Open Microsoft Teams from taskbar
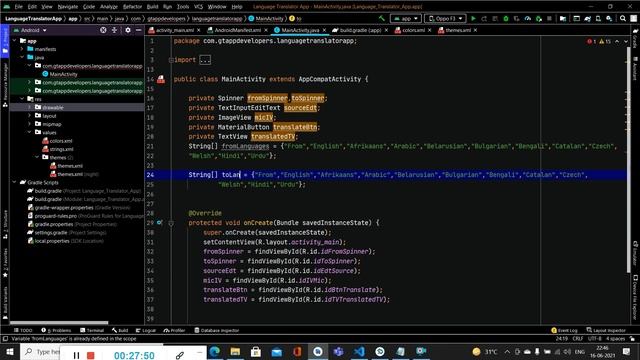This screenshot has height=360, width=640. [338, 351]
